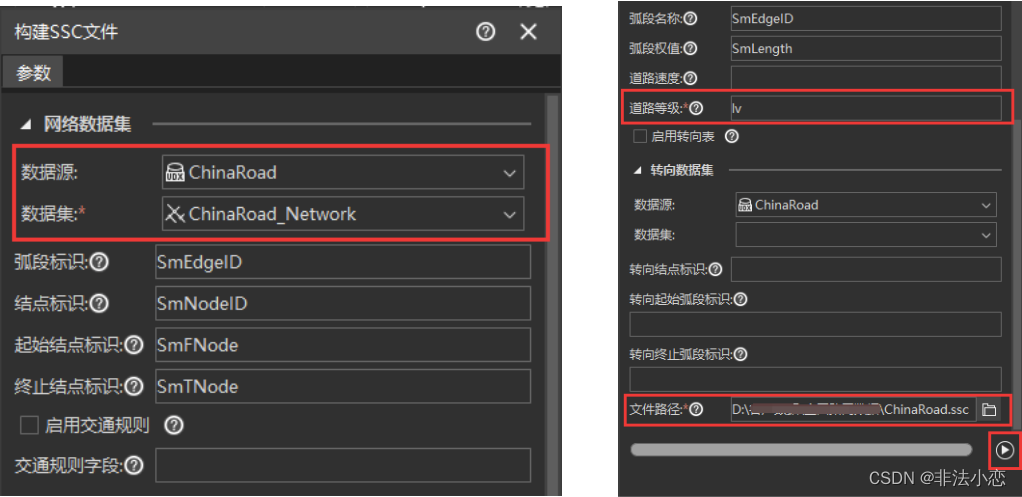This screenshot has width=1022, height=497.
Task: Click help icon beside 起始结点标识
Action: tap(134, 345)
